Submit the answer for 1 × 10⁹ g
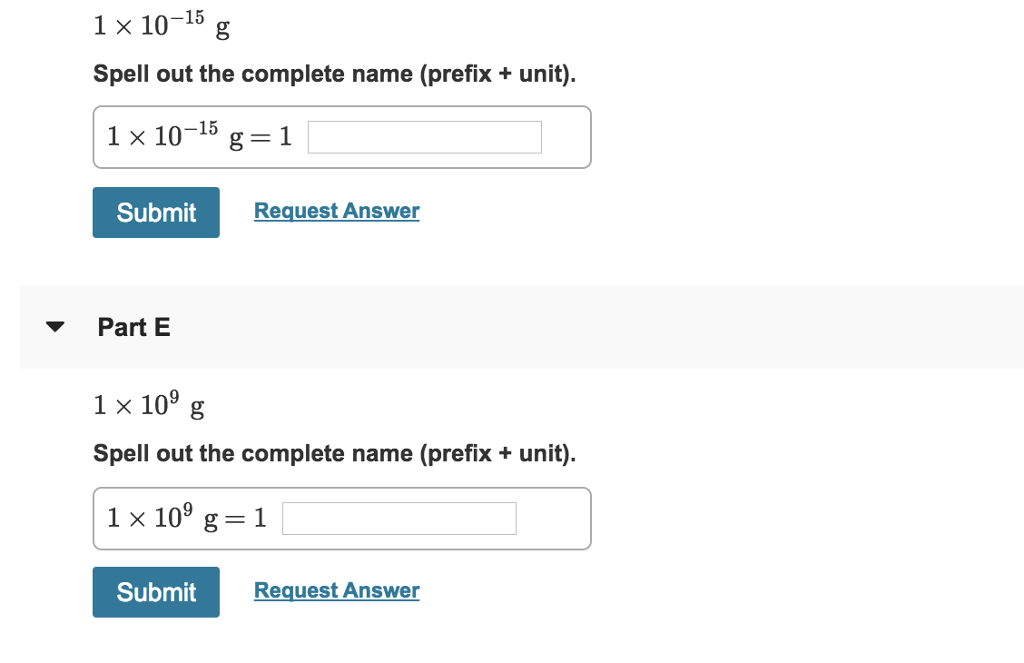1024x663 pixels. point(156,592)
